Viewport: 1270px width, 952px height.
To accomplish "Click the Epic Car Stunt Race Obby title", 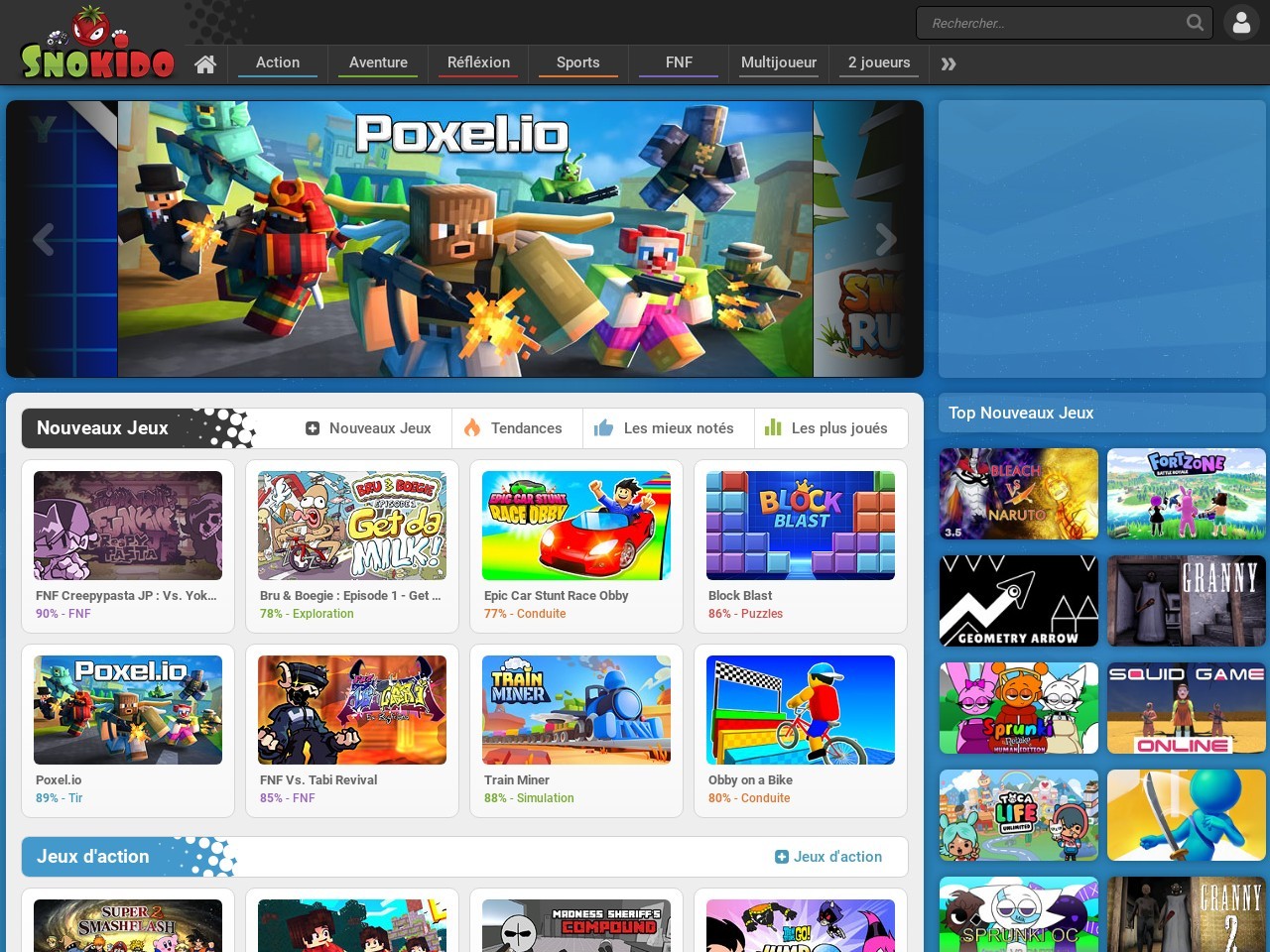I will [x=557, y=596].
